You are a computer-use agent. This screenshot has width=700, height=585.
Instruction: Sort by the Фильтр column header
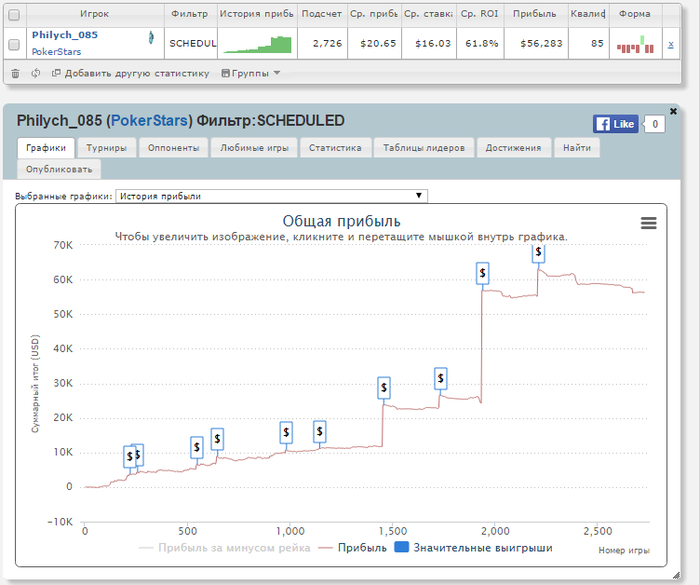pos(190,14)
